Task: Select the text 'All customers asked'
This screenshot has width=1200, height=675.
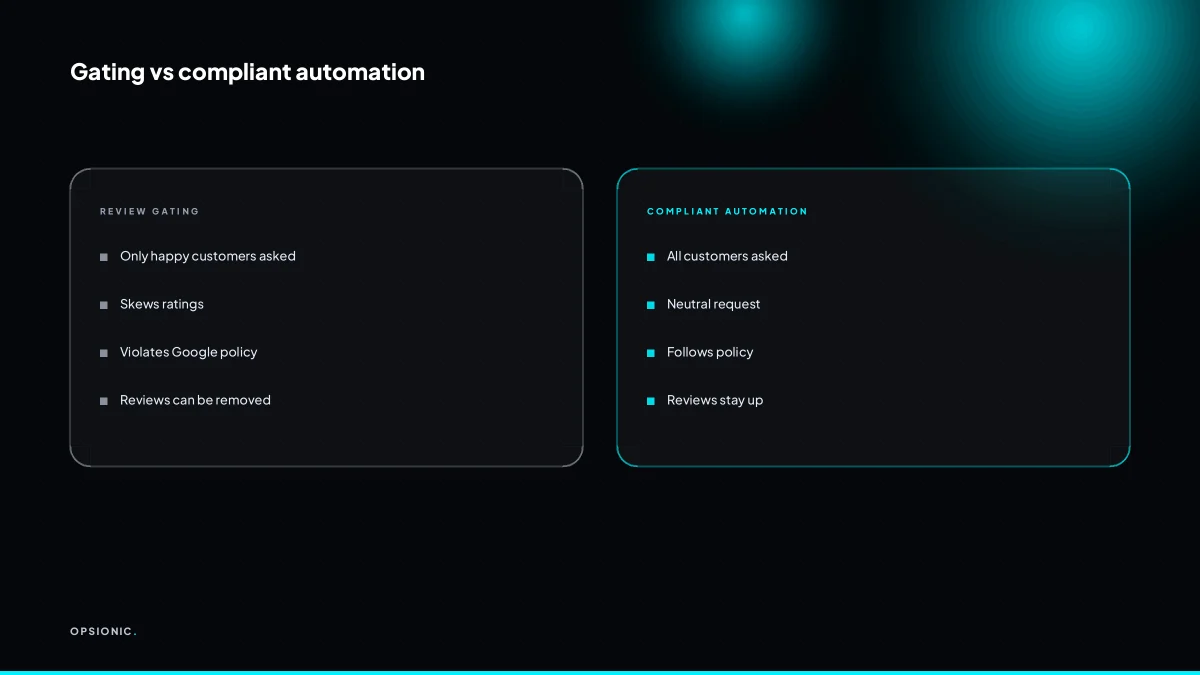Action: [727, 256]
